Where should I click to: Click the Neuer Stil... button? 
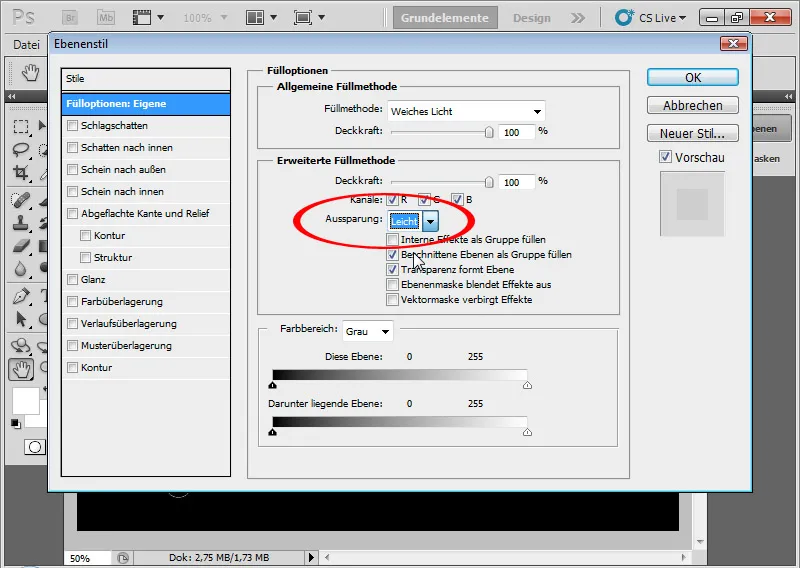692,134
